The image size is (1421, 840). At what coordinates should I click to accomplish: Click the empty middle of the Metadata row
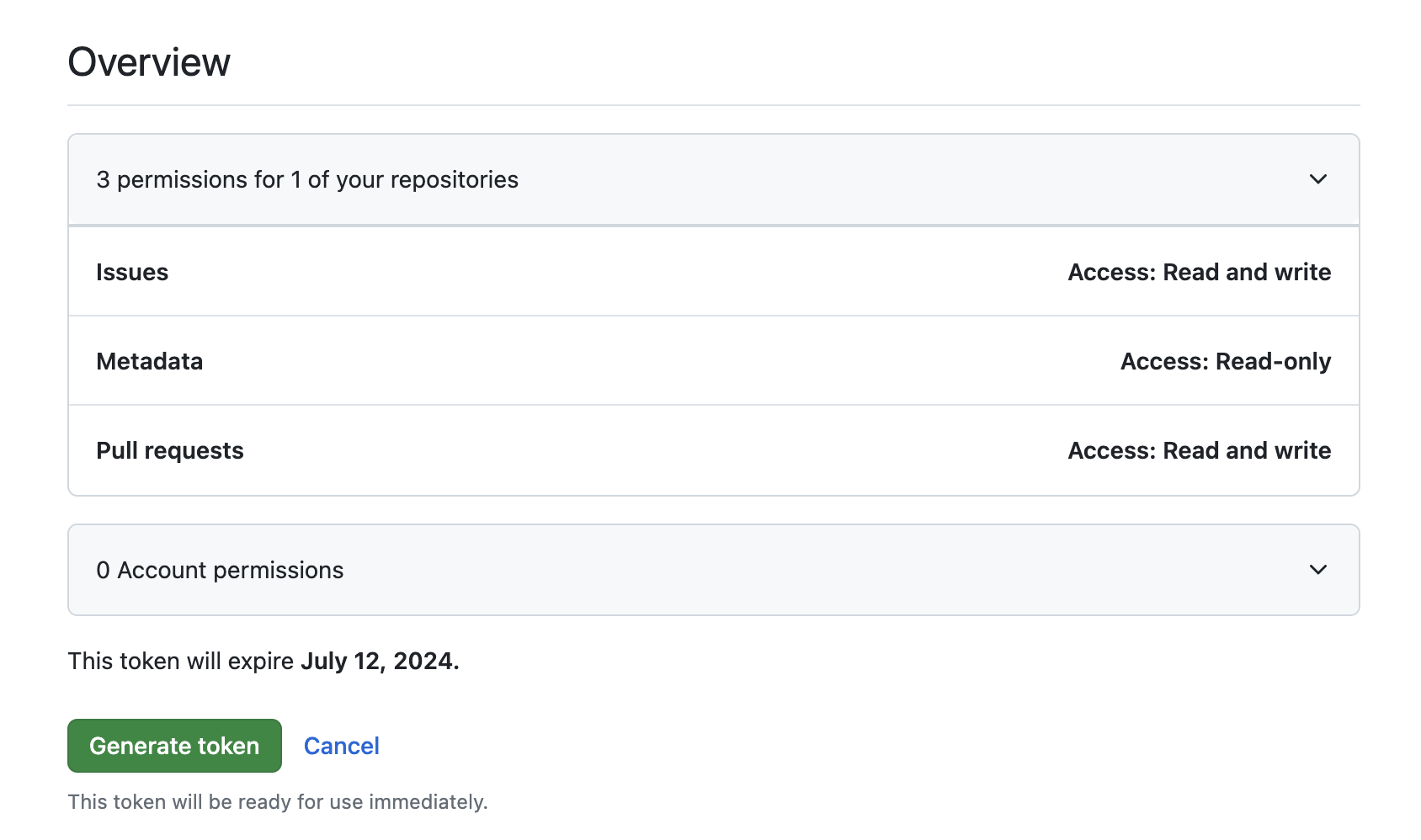[657, 361]
